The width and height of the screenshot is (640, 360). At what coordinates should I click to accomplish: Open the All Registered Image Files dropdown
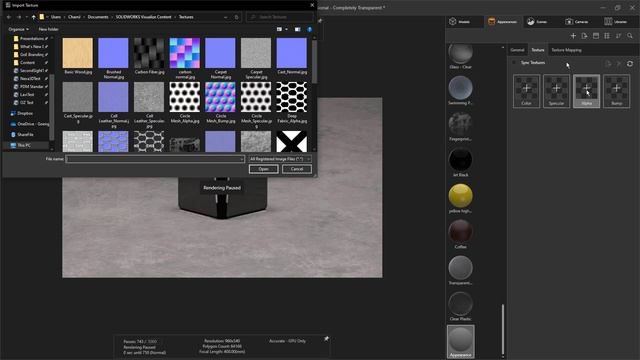280,159
